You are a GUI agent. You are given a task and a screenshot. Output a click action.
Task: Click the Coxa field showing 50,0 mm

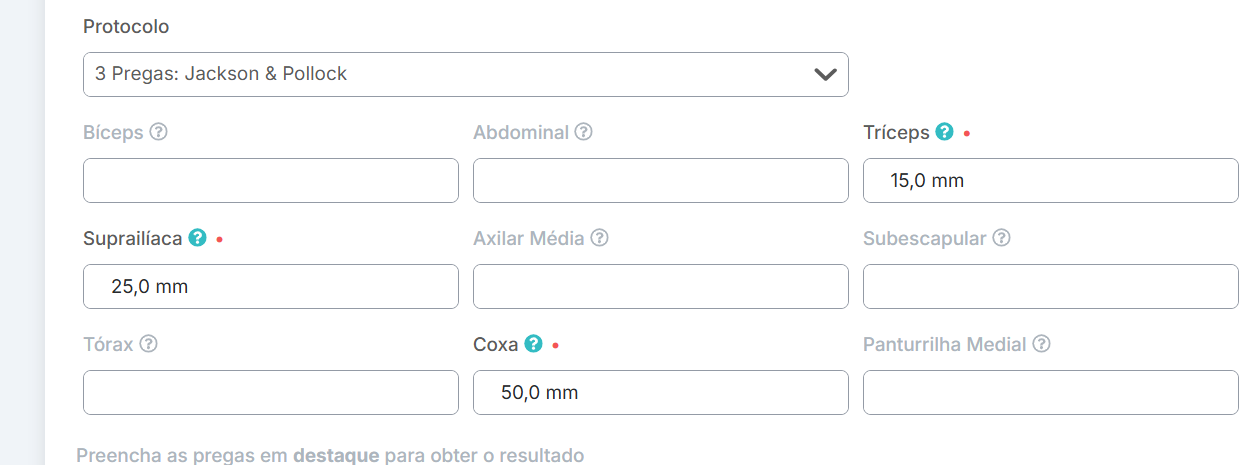[x=660, y=393]
